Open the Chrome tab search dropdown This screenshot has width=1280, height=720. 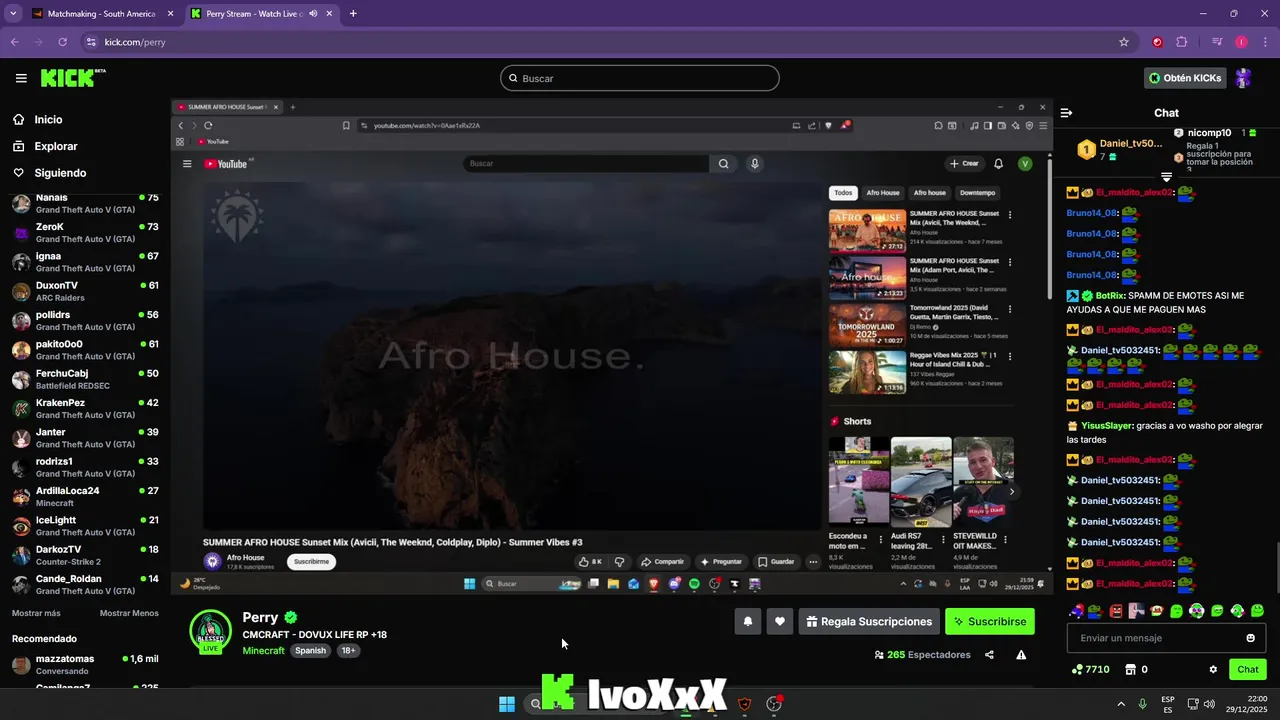click(x=13, y=14)
